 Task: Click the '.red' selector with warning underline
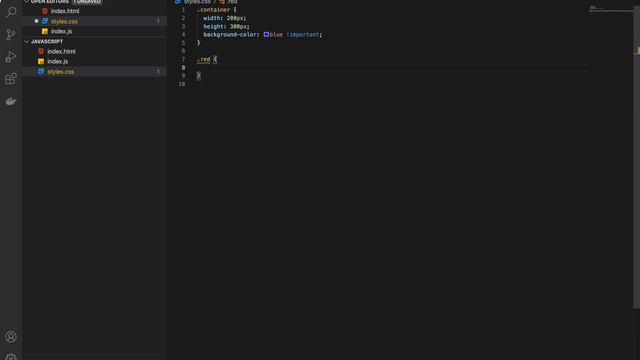point(203,60)
